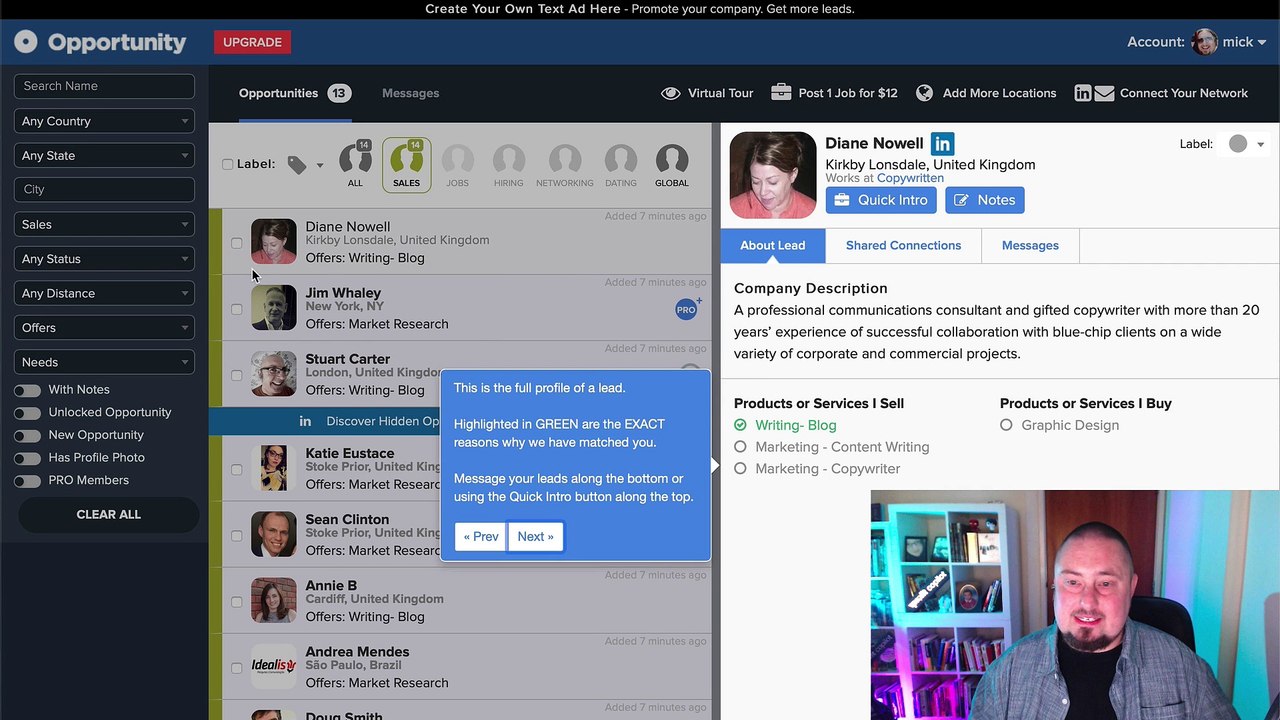Click the Connect Your Network envelope icon
Image resolution: width=1280 pixels, height=720 pixels.
tap(1104, 93)
